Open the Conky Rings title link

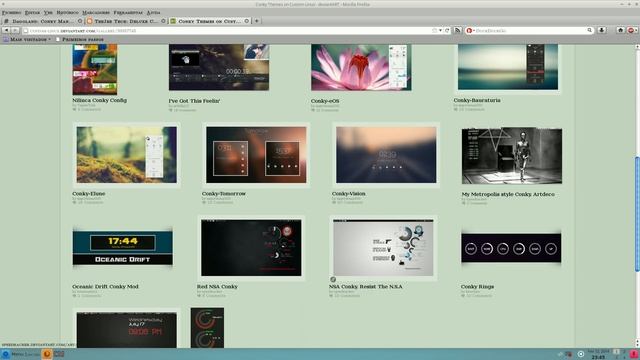(477, 287)
